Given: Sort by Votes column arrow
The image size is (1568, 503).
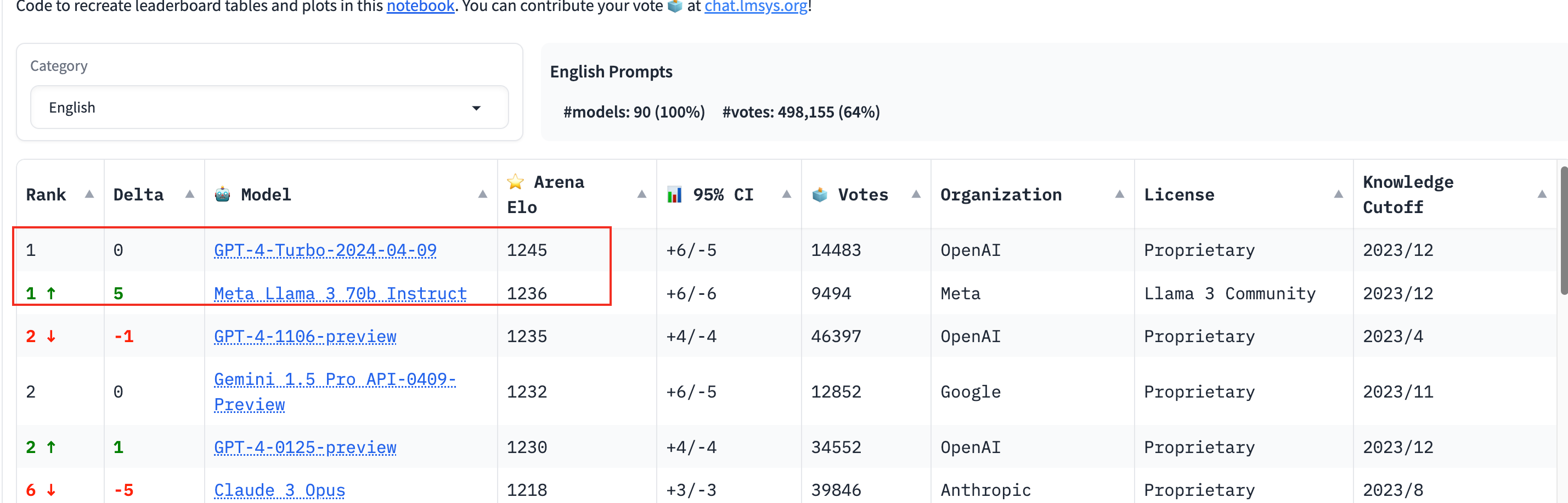Looking at the screenshot, I should pos(916,194).
